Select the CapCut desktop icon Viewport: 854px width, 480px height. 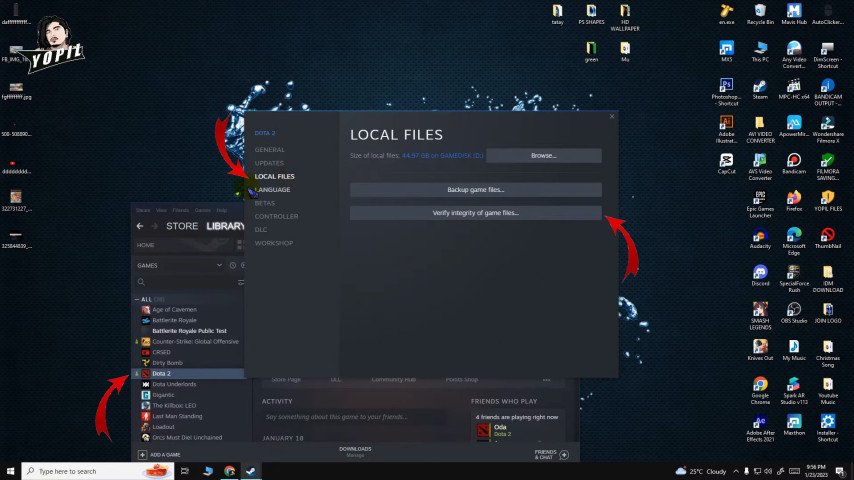click(x=727, y=163)
